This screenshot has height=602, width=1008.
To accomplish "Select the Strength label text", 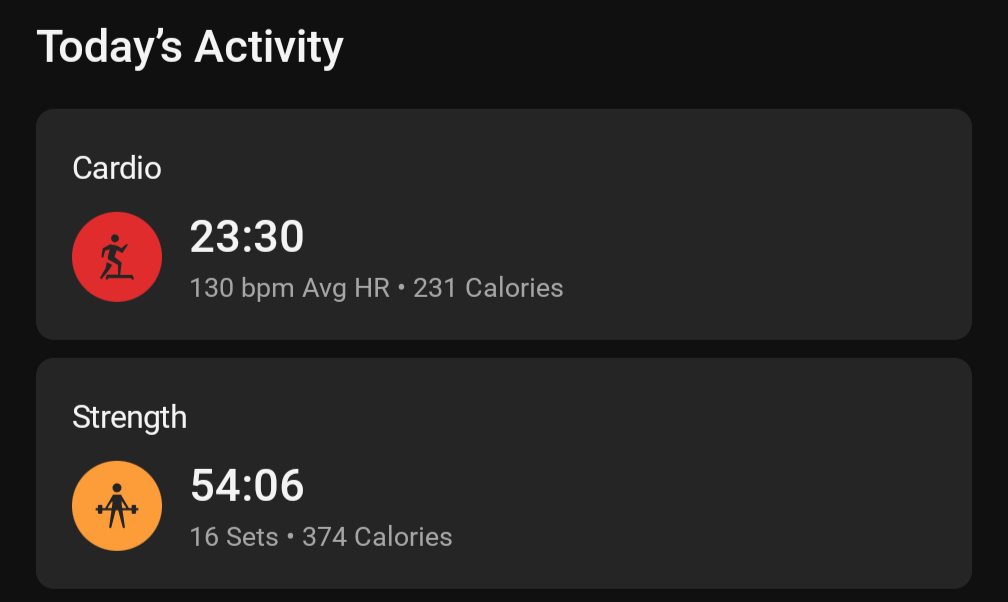I will tap(130, 418).
